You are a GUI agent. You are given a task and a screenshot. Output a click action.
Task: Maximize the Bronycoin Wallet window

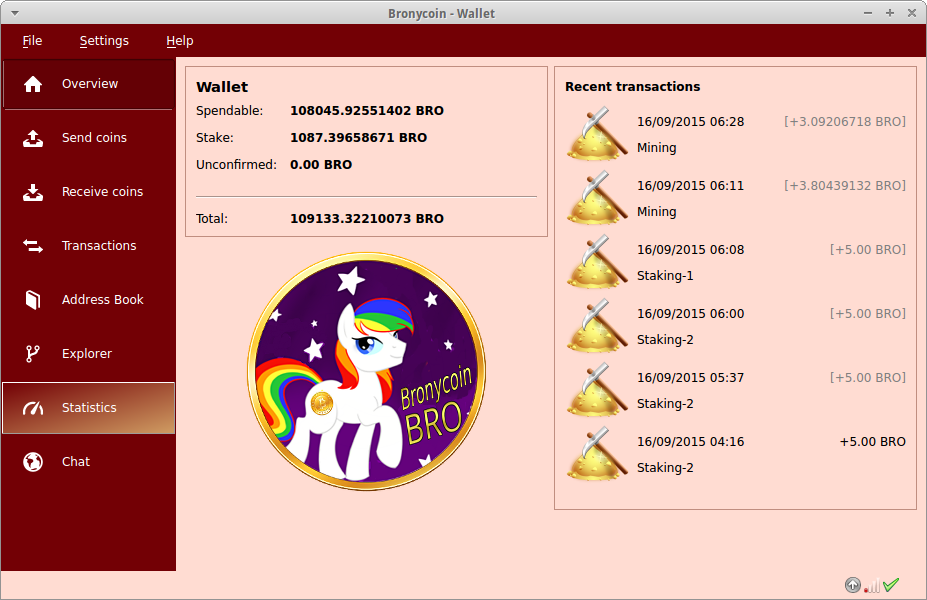tap(890, 13)
